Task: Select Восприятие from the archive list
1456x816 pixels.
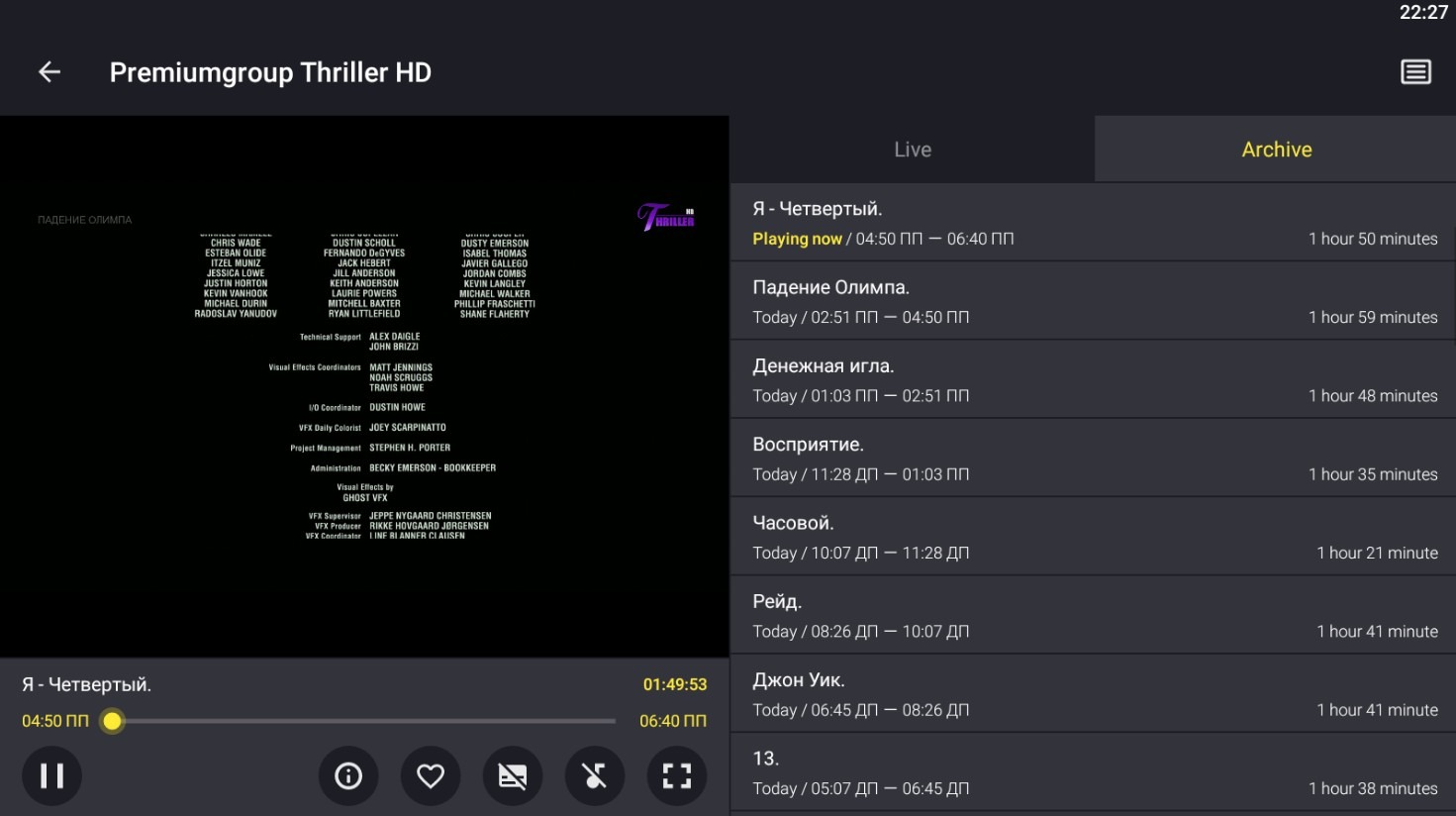Action: (x=1093, y=459)
